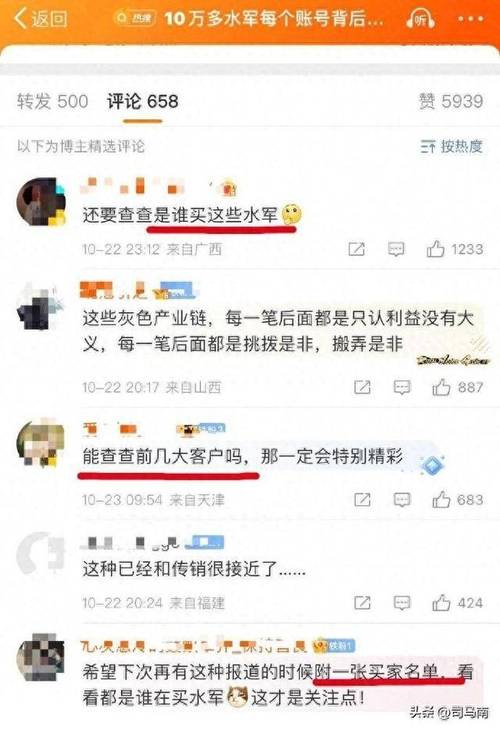Open the search pill in title bar
The image size is (500, 730).
[x=135, y=18]
